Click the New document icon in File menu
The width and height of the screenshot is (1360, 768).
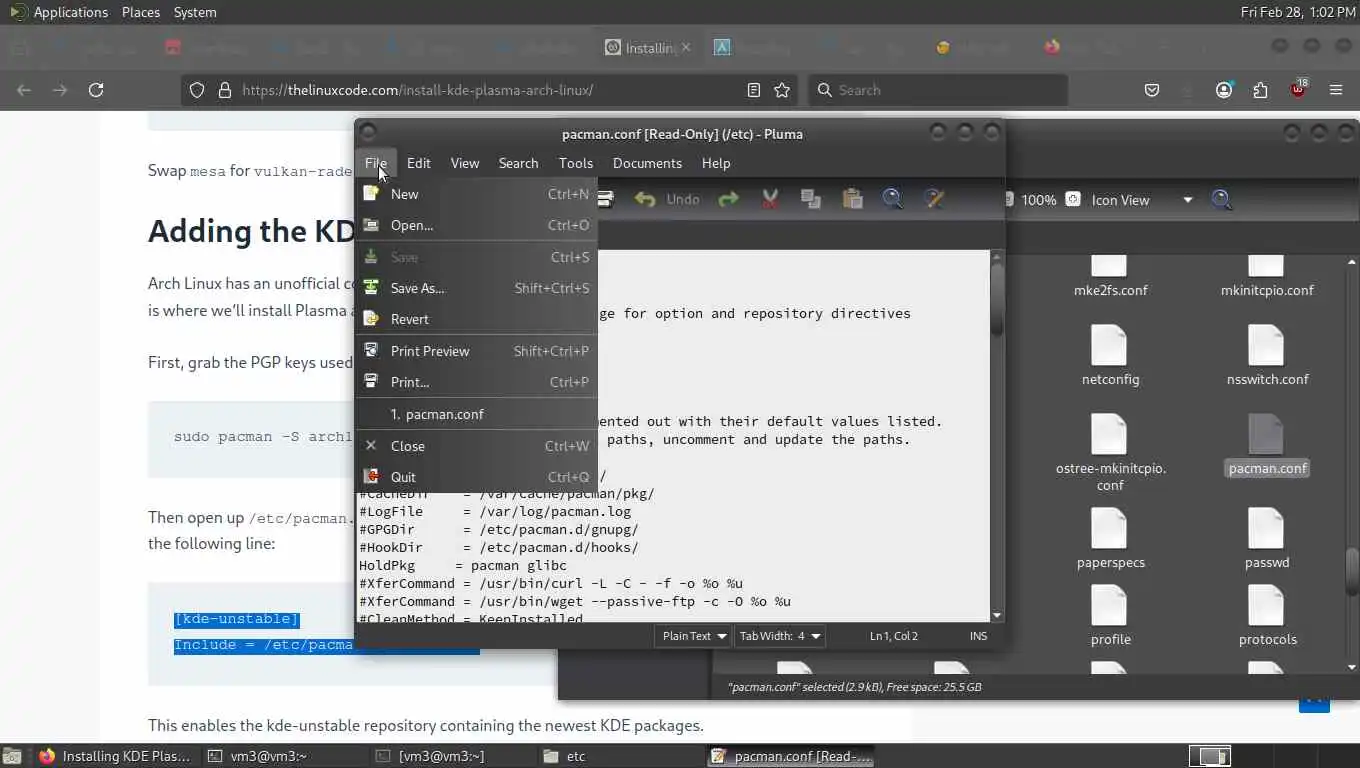[x=371, y=194]
